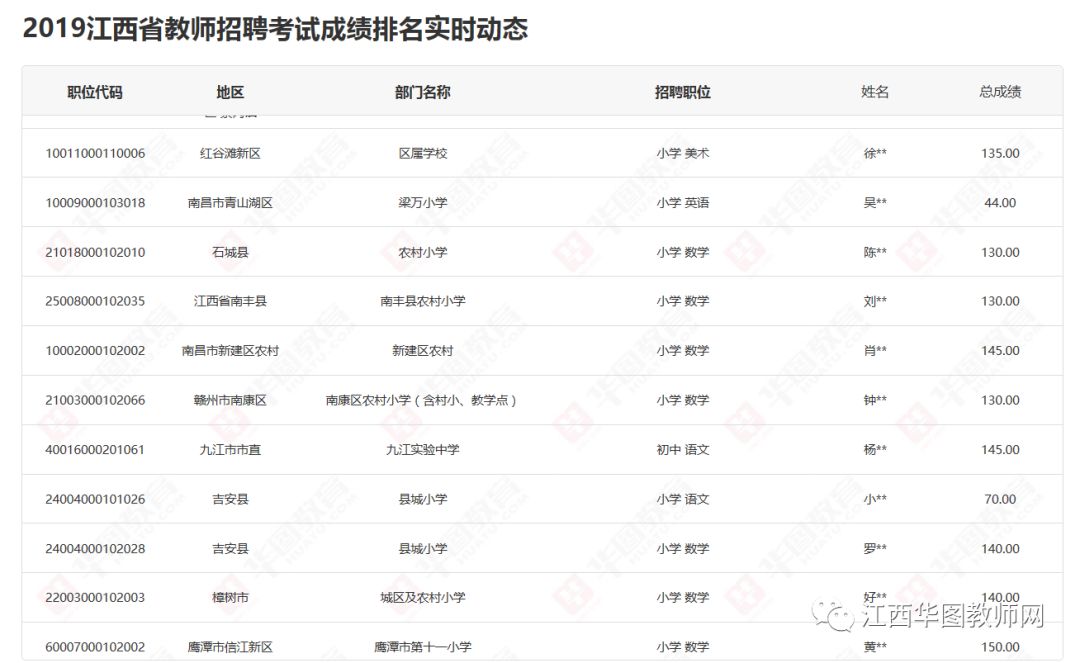Click name cell 罗**

(x=875, y=549)
